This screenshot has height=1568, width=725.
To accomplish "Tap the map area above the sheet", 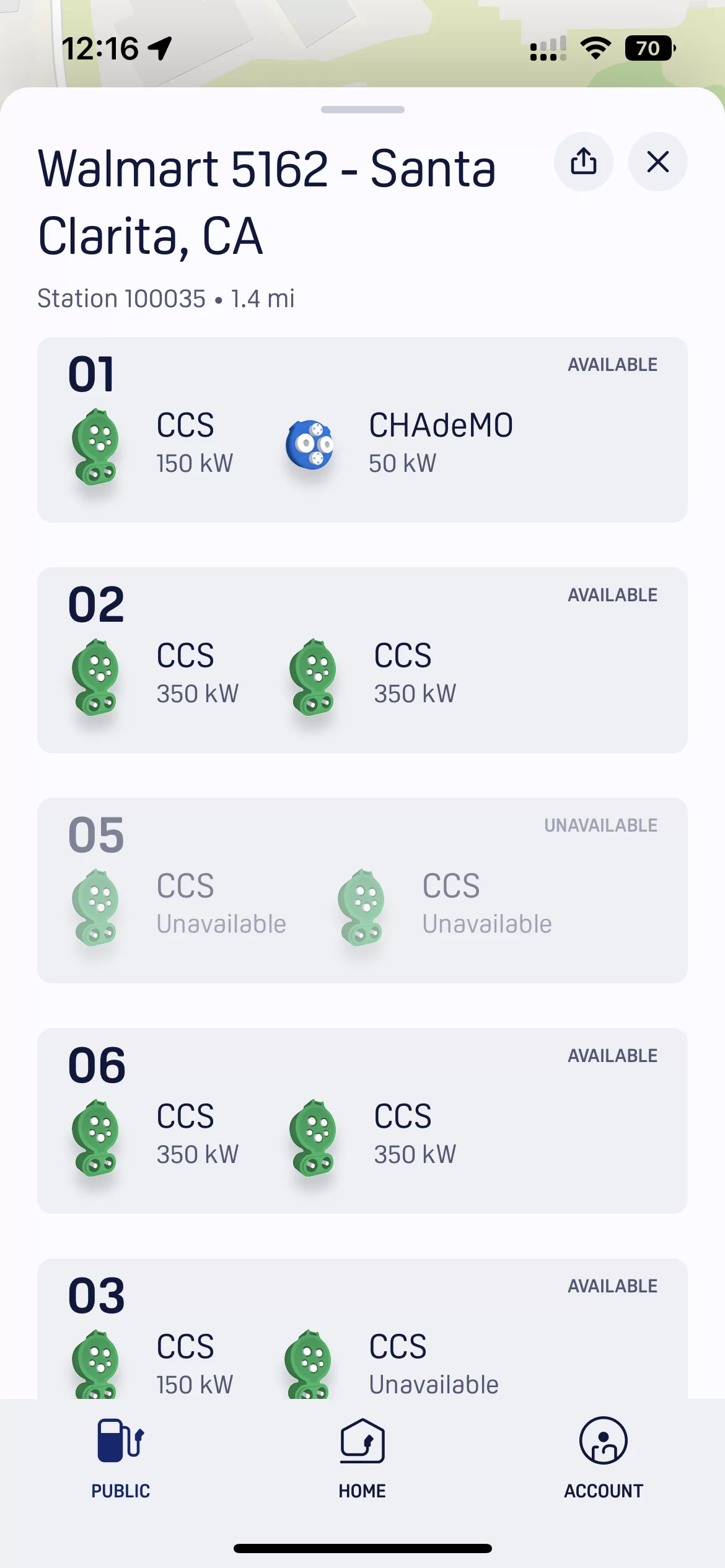I will pos(362,43).
